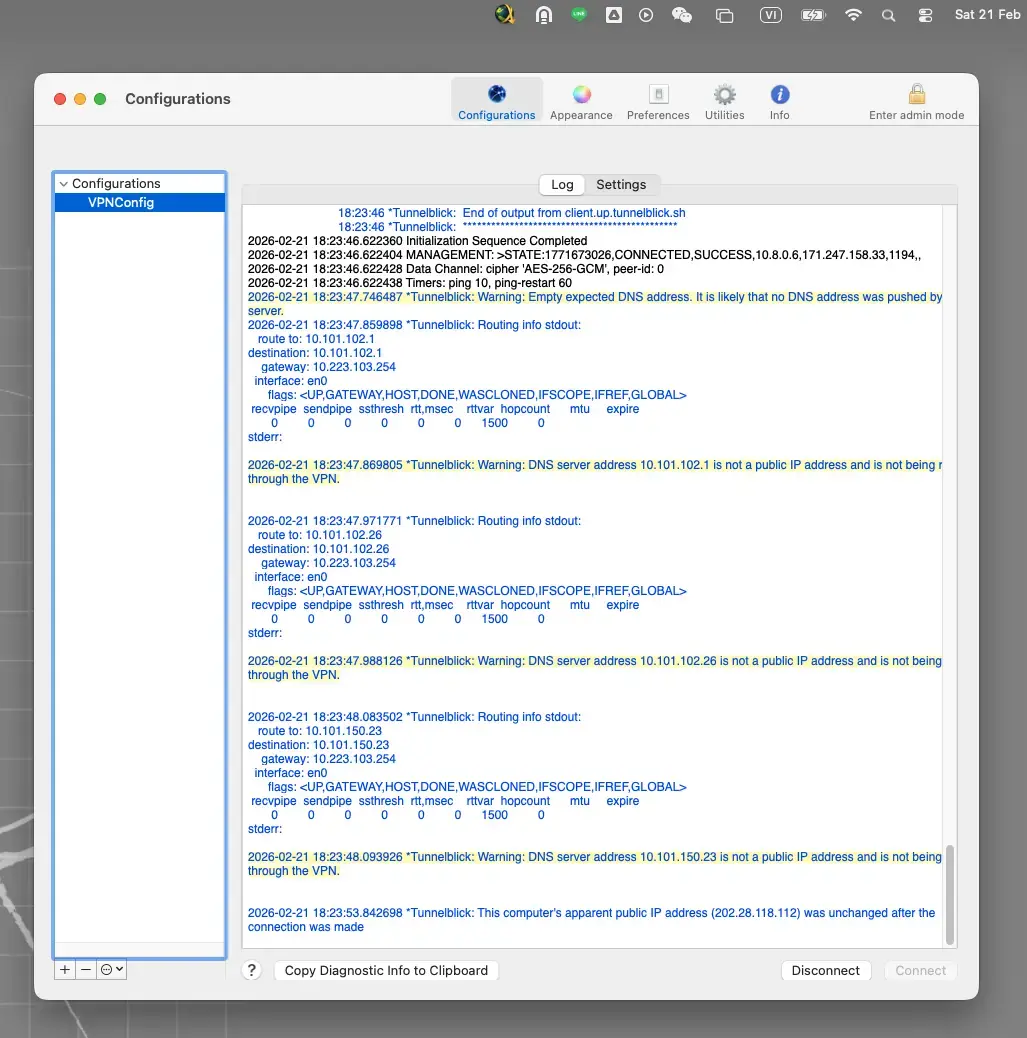
Task: Click the triangle app menu bar icon
Action: (614, 15)
